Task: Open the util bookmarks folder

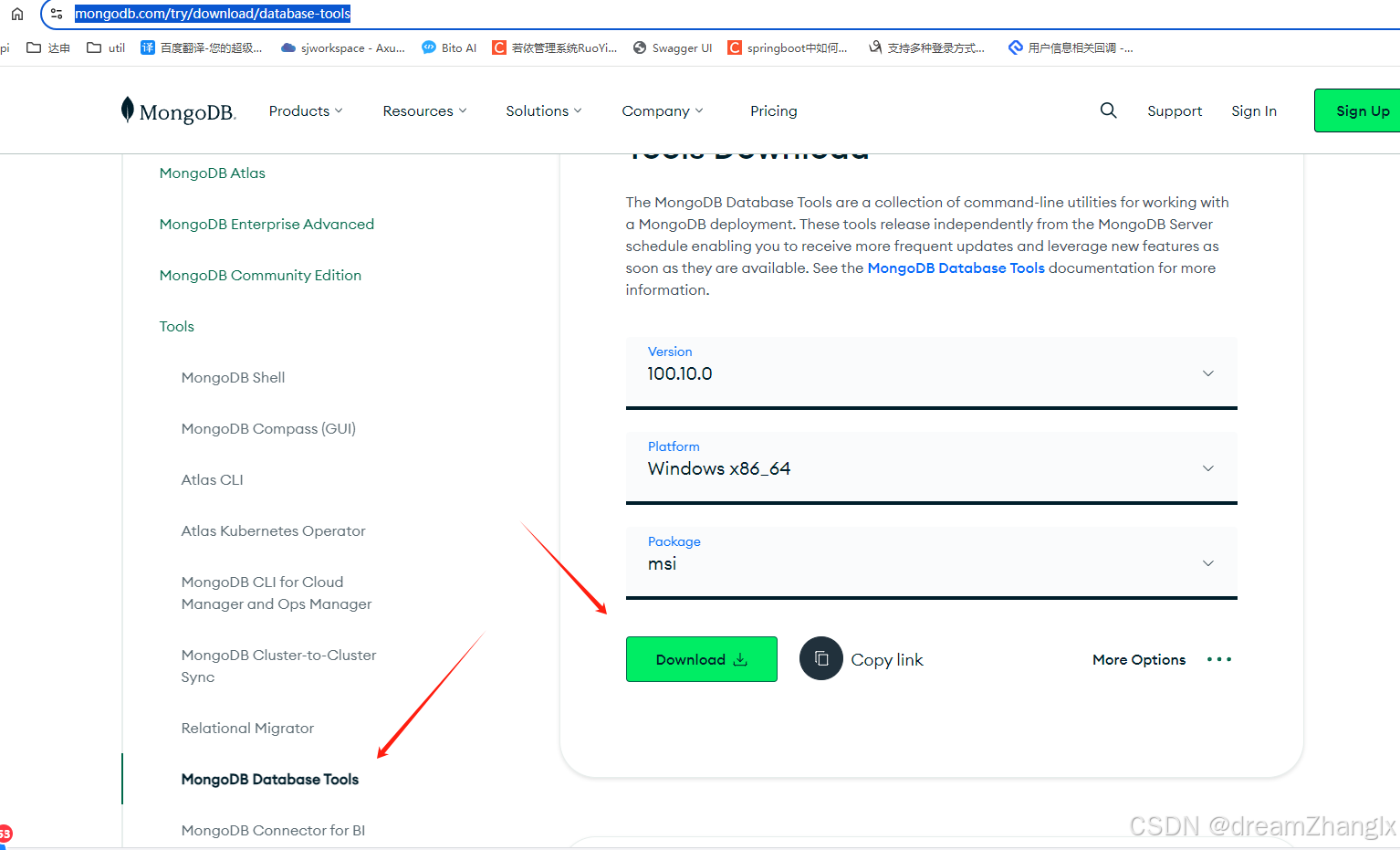Action: 106,48
